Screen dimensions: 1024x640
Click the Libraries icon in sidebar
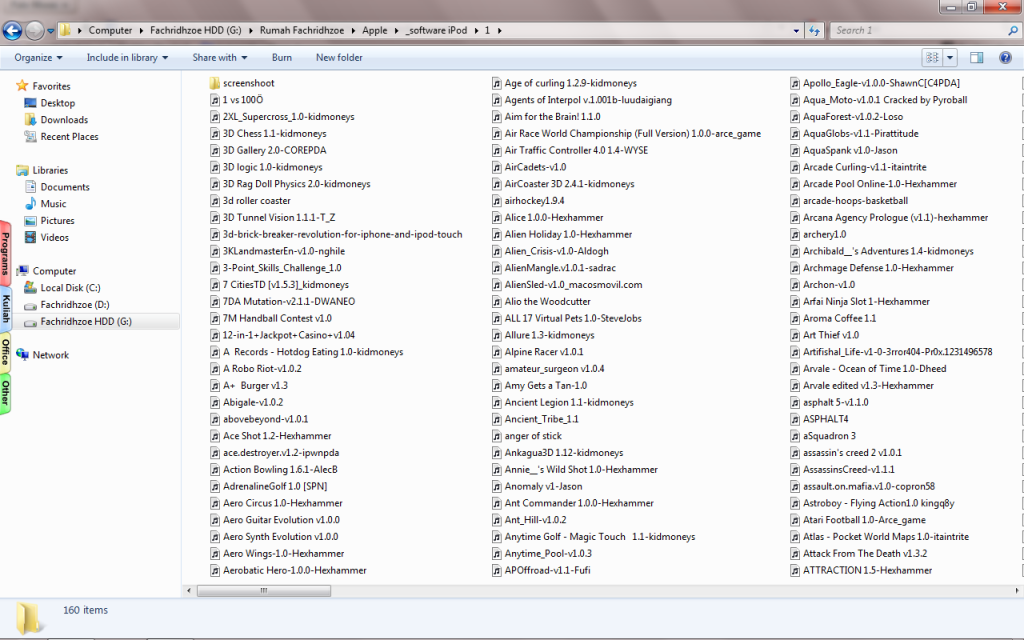22,170
